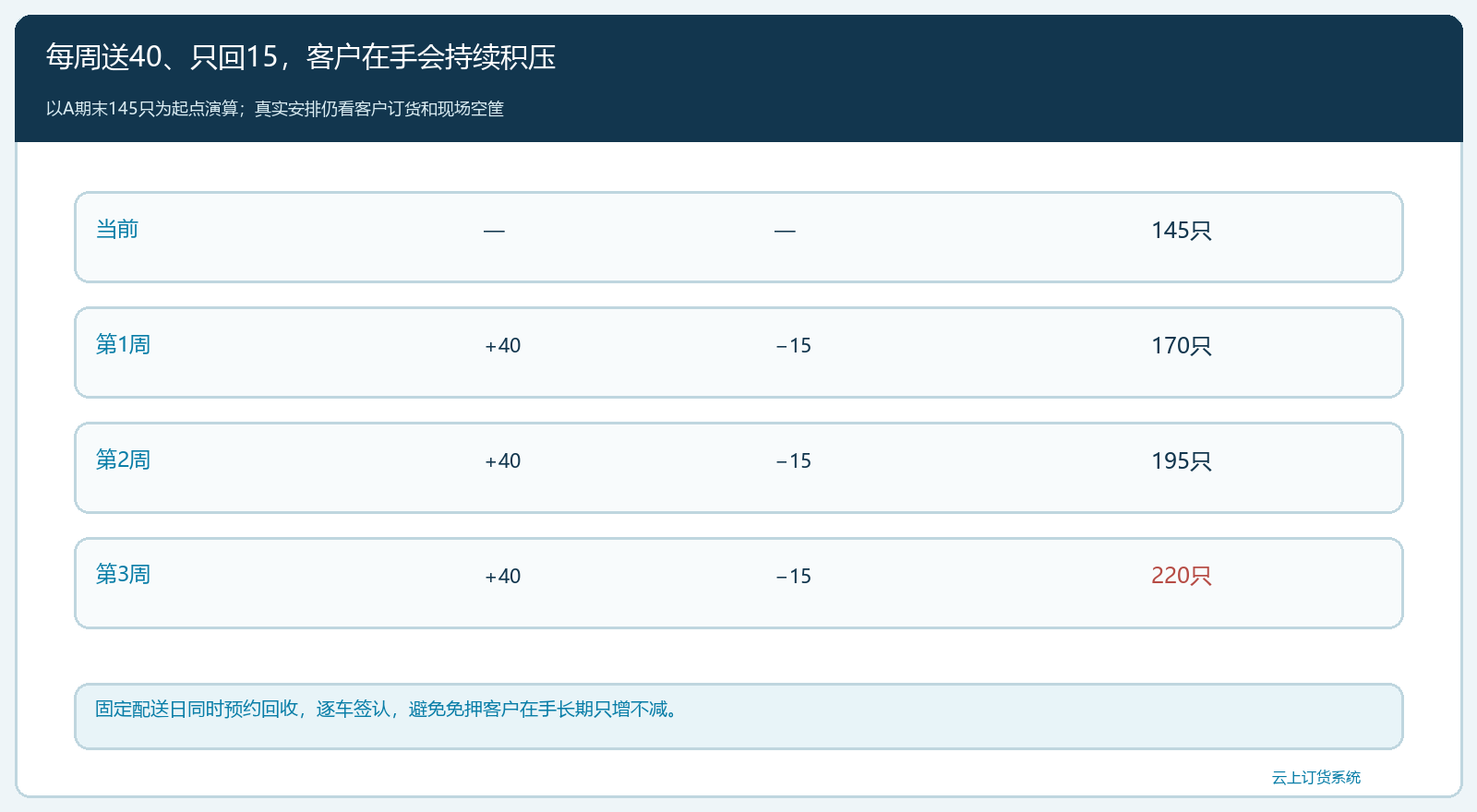Click the −15 value in 第1周 row
1477x812 pixels.
click(x=793, y=346)
